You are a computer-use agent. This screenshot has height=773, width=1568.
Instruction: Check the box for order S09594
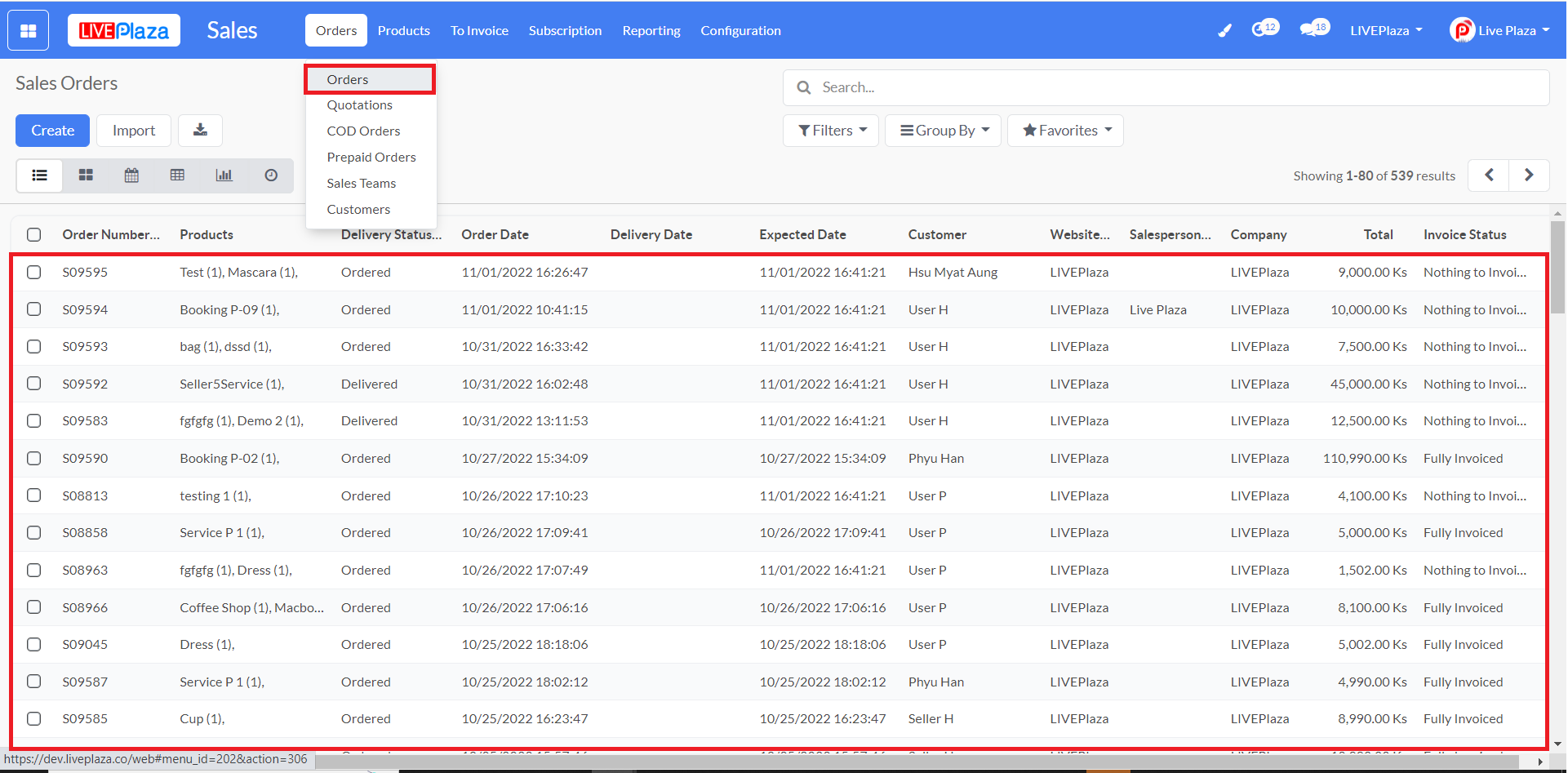pos(33,309)
